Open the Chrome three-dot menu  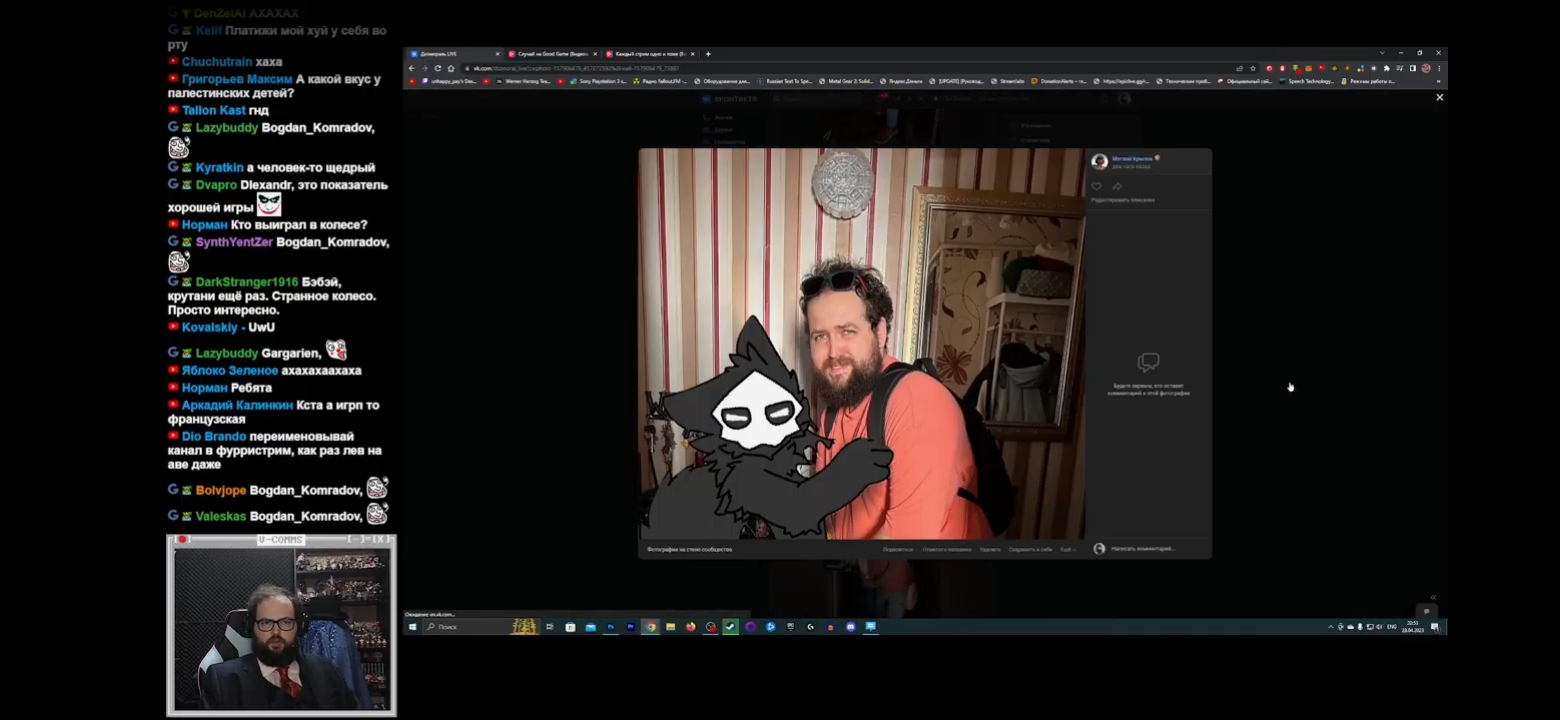tap(1439, 68)
